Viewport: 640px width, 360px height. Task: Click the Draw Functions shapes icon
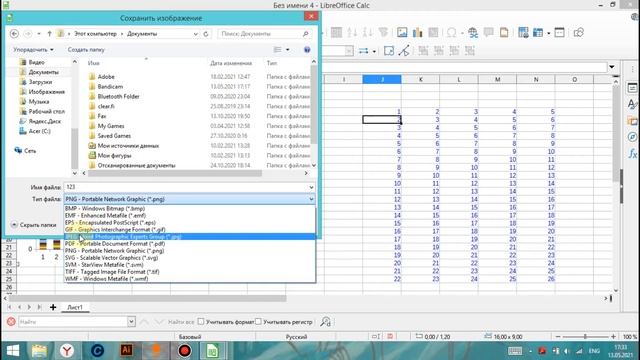coord(578,33)
